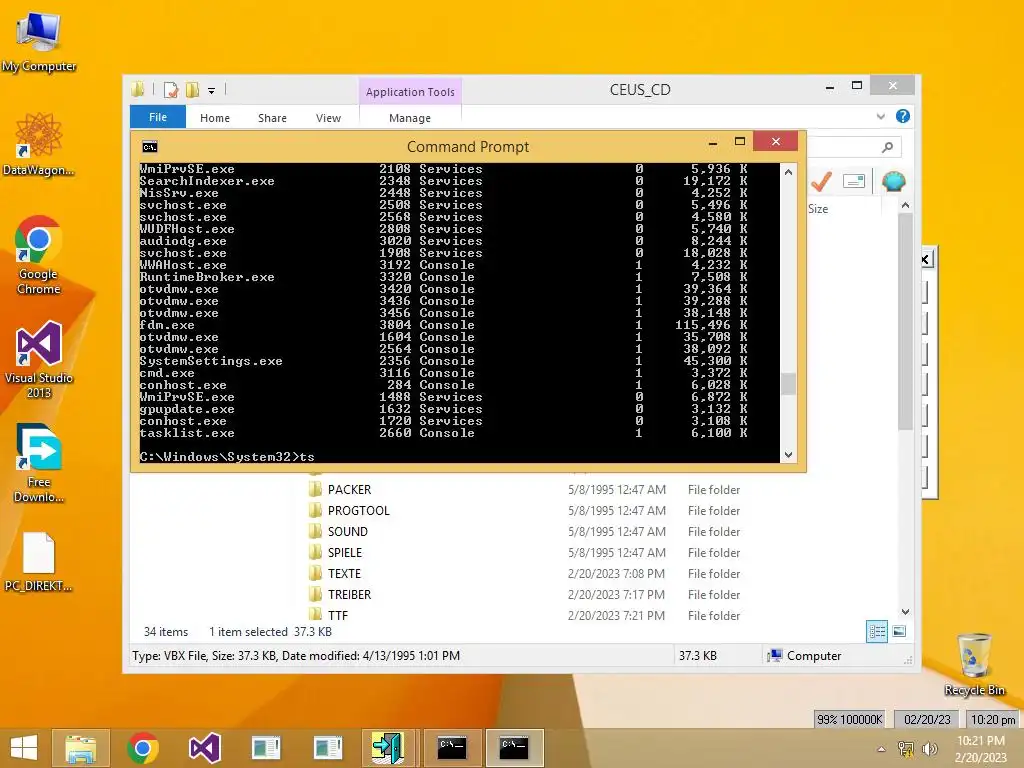Viewport: 1024px width, 768px height.
Task: Open Customize Quick Access Toolbar dropdown
Action: (212, 91)
